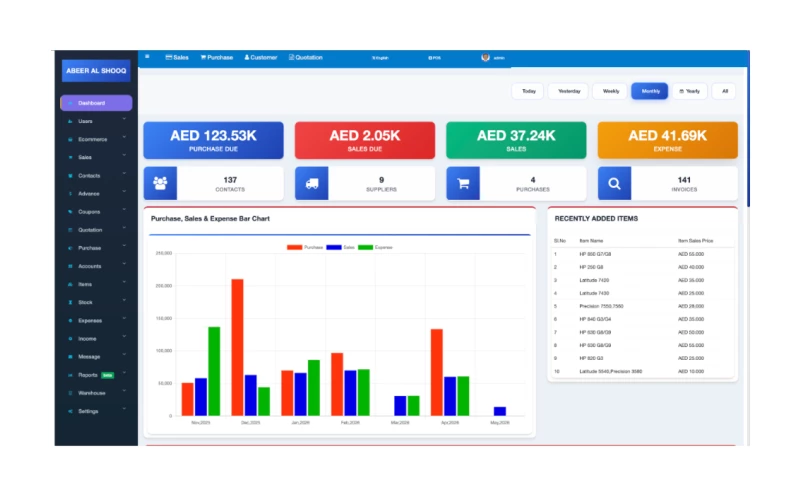
Task: Open the AED 2.05K Sales Due card
Action: pyautogui.click(x=365, y=140)
